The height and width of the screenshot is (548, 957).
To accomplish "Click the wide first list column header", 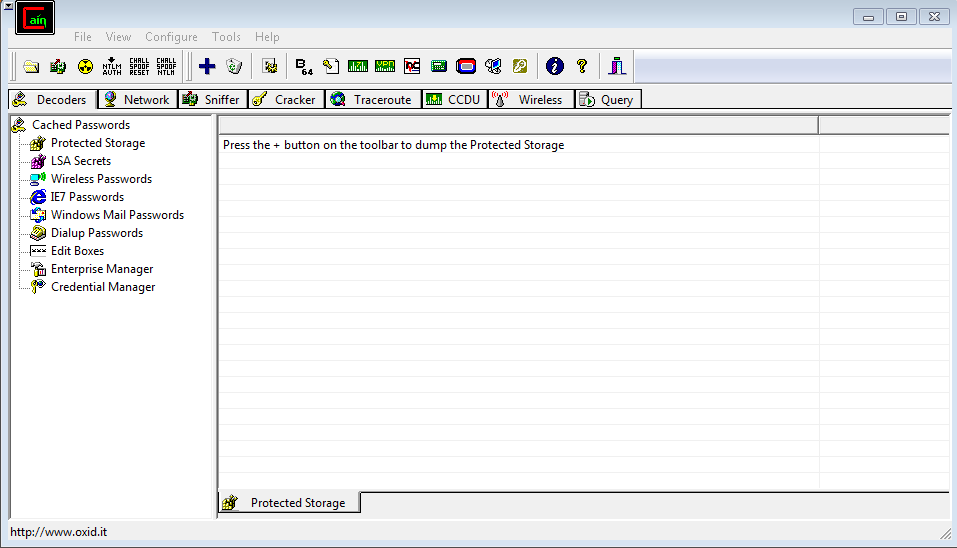I will (518, 125).
